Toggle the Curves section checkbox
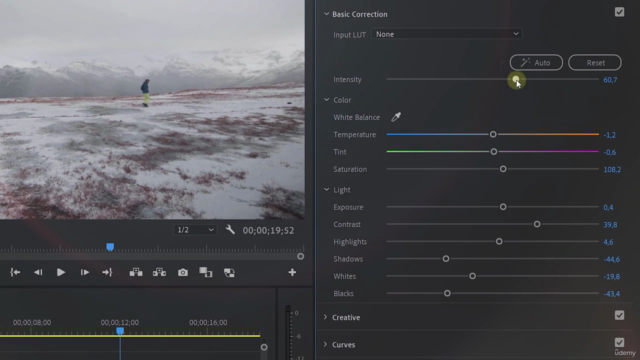Viewport: 640px width, 360px height. coord(619,342)
